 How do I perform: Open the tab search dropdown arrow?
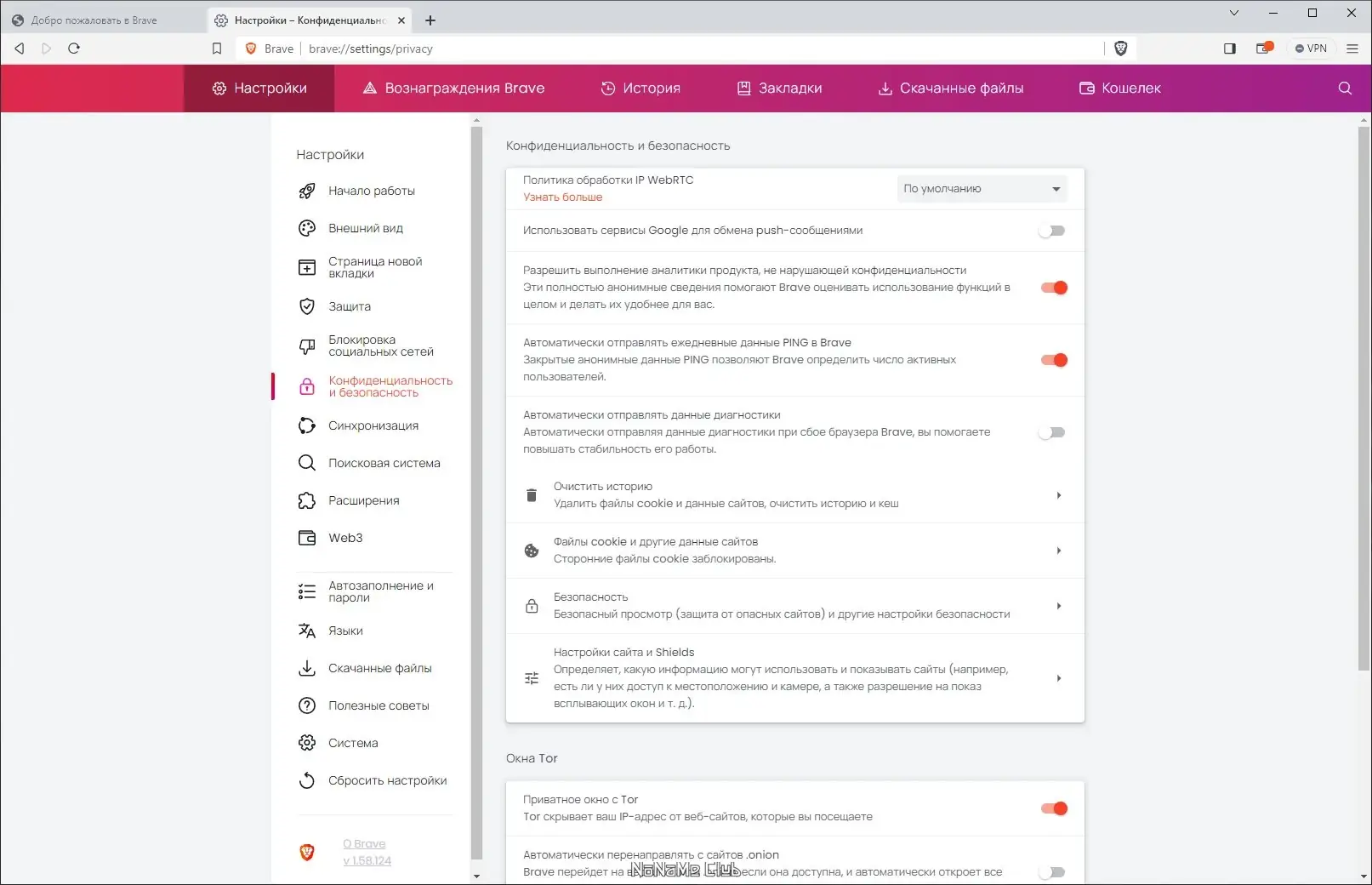tap(1234, 13)
